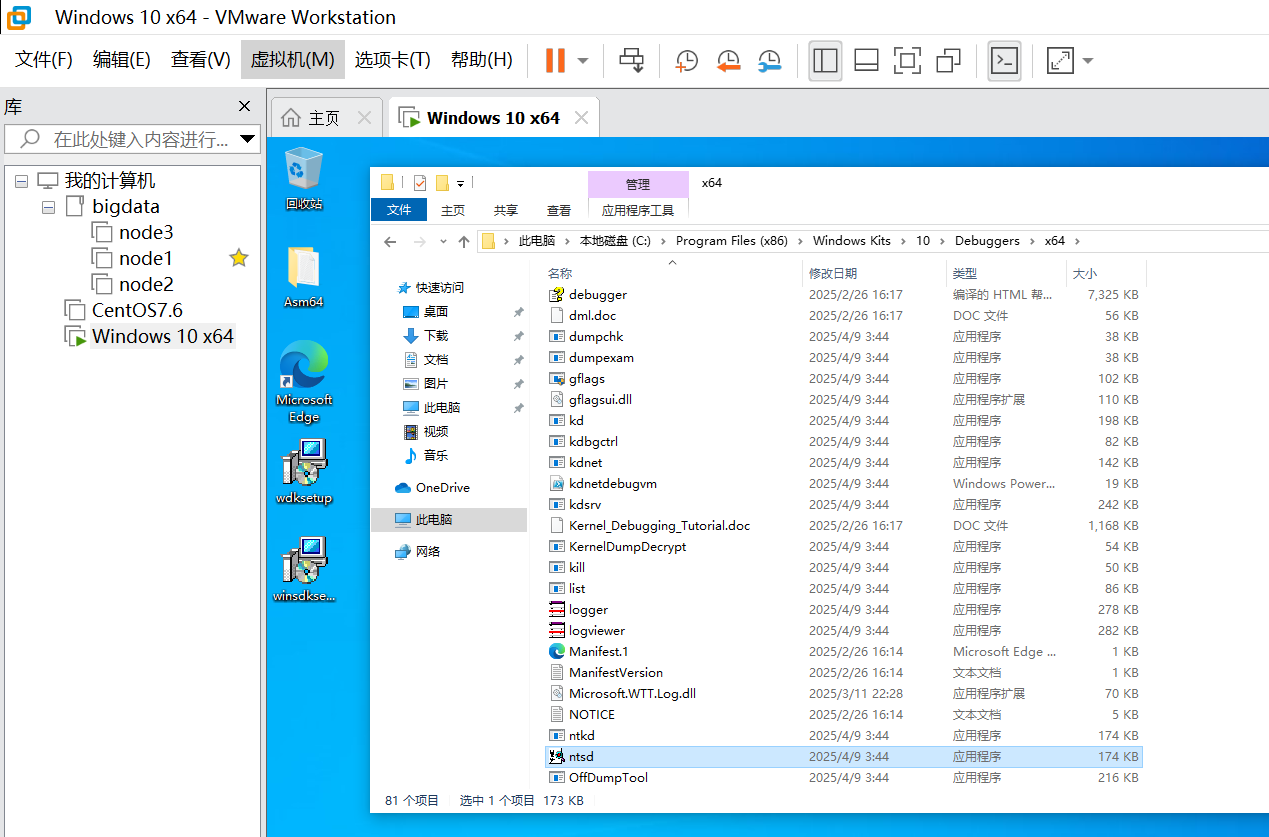
Task: Launch the Microsoft Edge desktop shortcut
Action: point(304,382)
